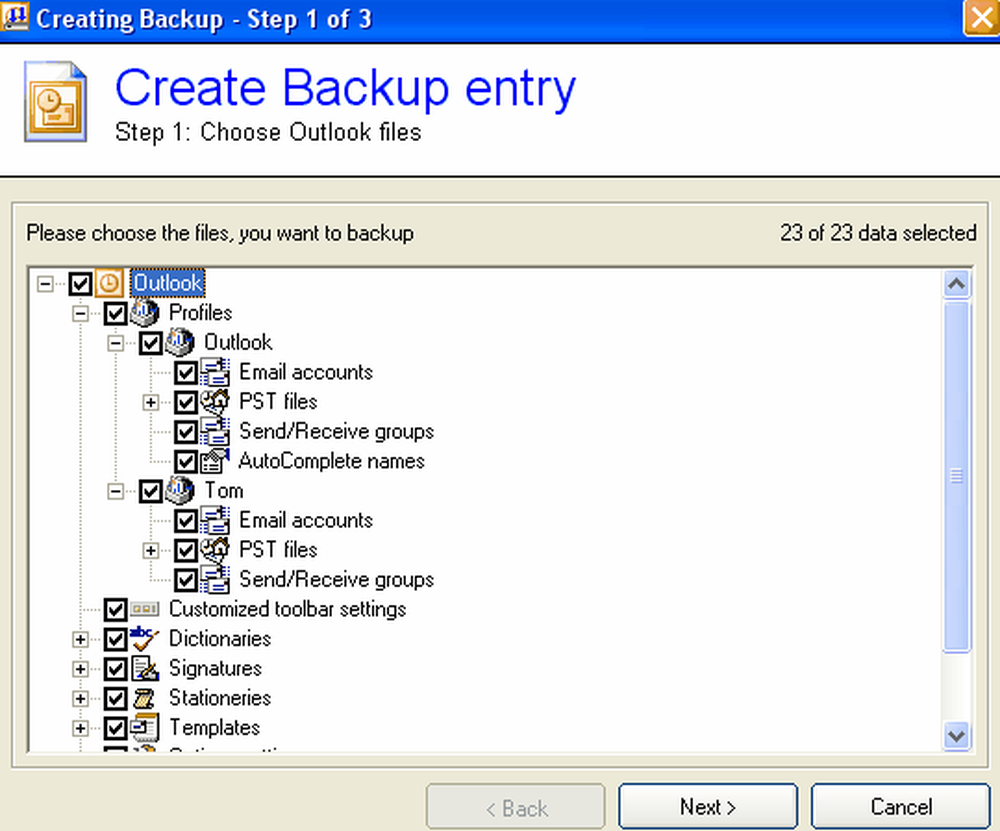Click the PST files icon under Tom
Viewport: 1000px width, 831px height.
[216, 550]
